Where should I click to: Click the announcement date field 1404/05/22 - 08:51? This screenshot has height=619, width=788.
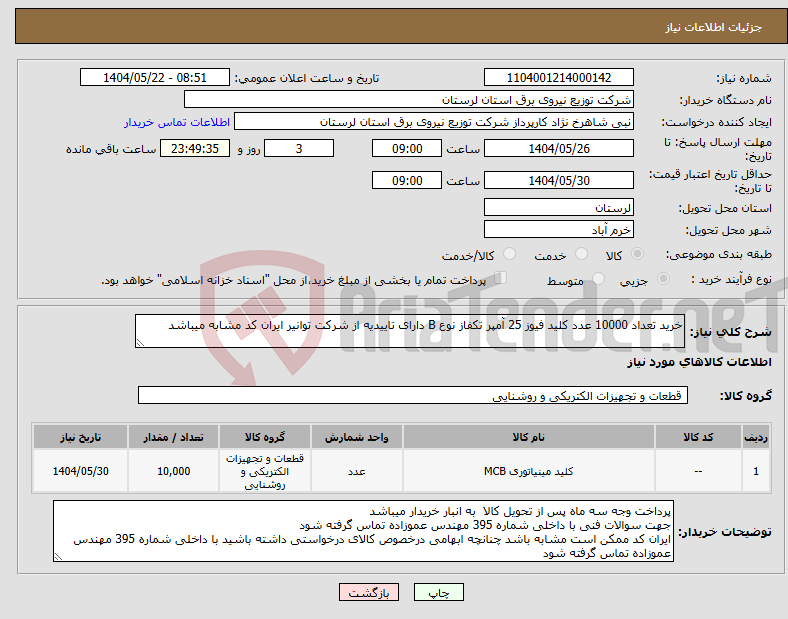155,78
